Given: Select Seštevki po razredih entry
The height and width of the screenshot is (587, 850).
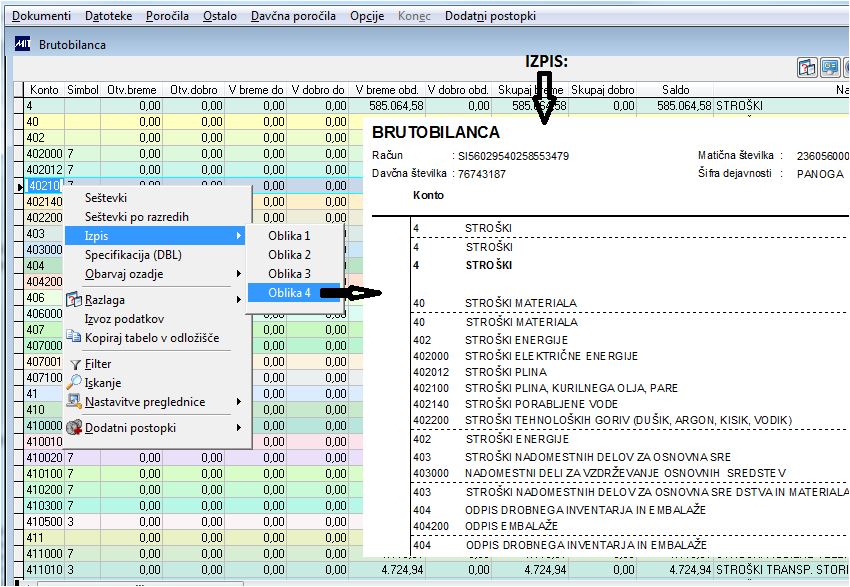Looking at the screenshot, I should pyautogui.click(x=137, y=217).
